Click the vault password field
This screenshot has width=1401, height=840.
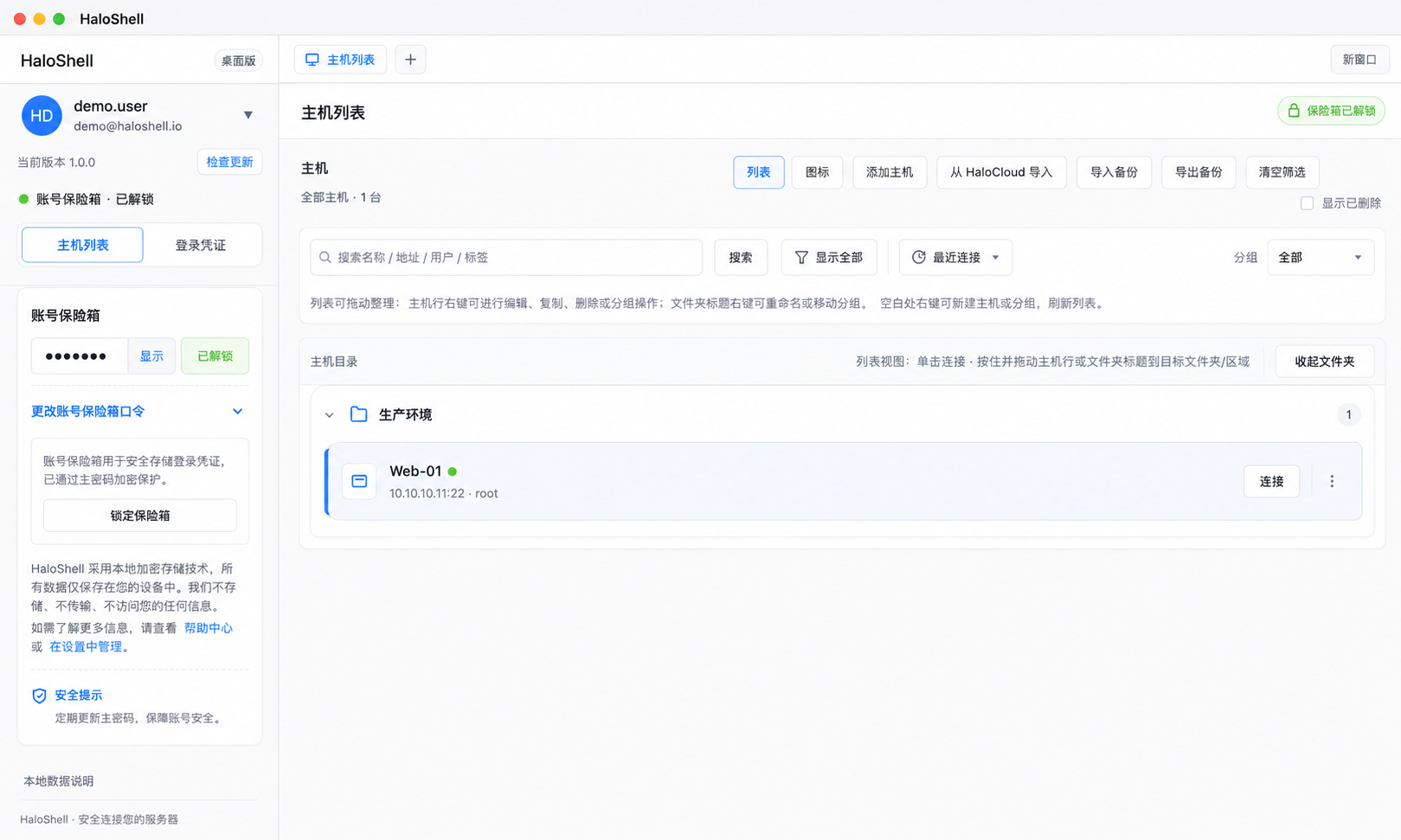point(80,356)
